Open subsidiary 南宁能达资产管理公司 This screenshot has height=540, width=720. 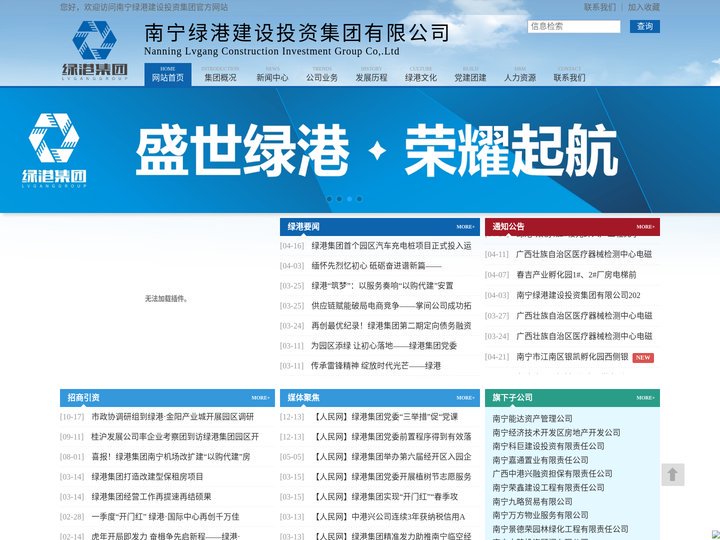533,419
